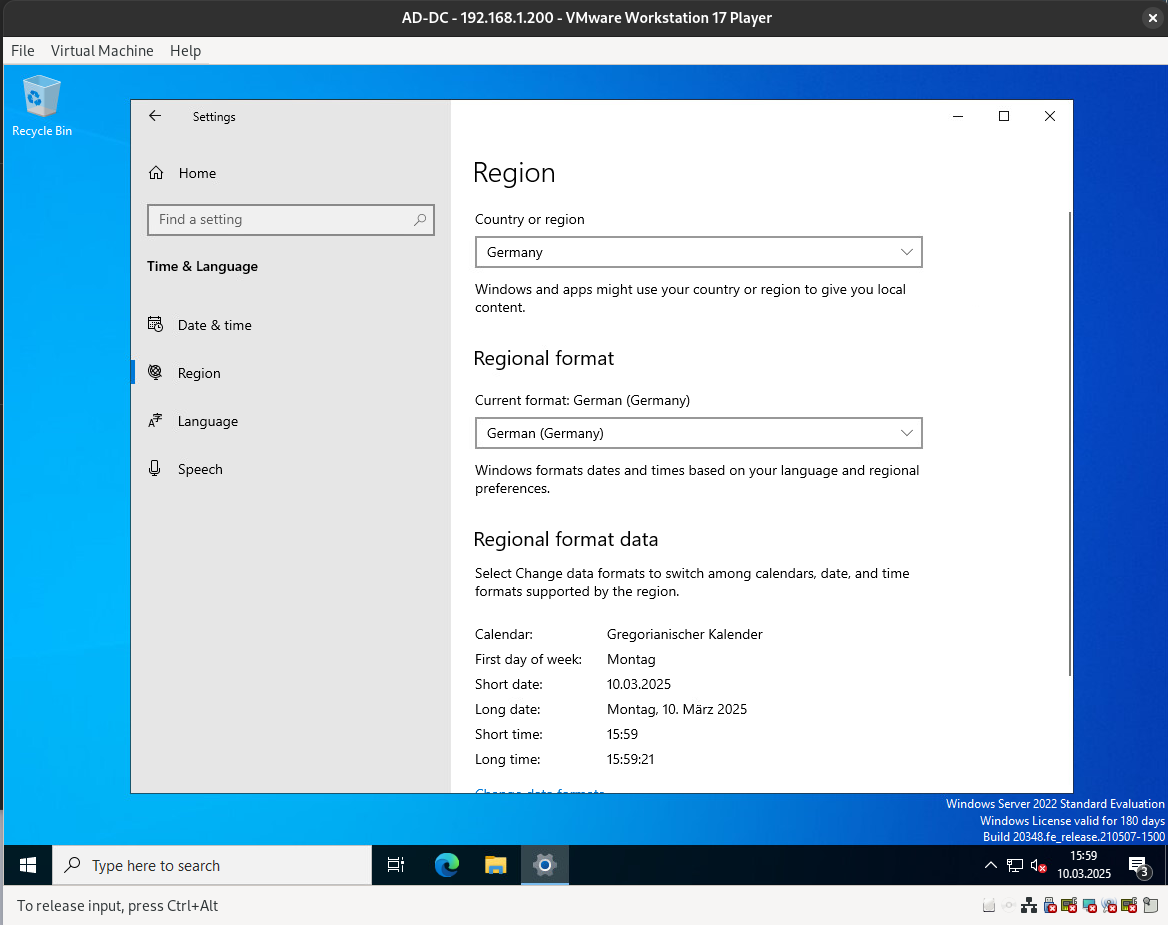Click the Settings window vertical scrollbar
This screenshot has height=925, width=1168.
pos(1070,440)
